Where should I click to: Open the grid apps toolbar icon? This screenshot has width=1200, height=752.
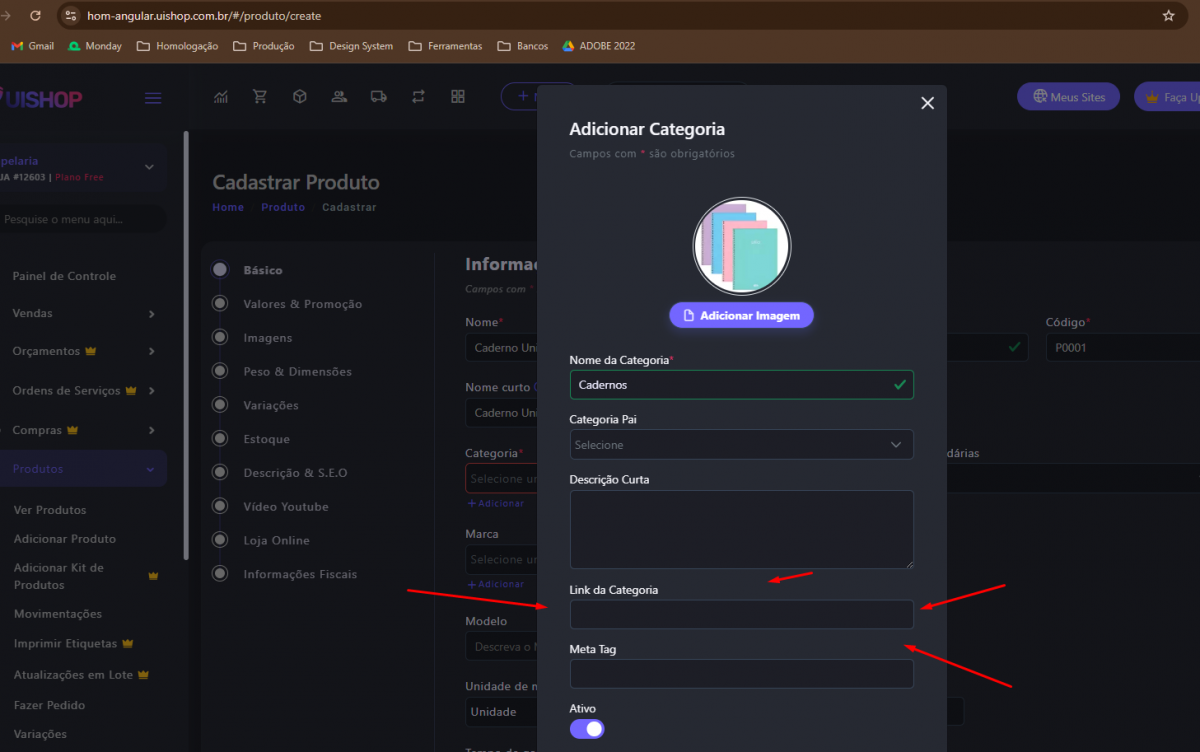point(458,97)
